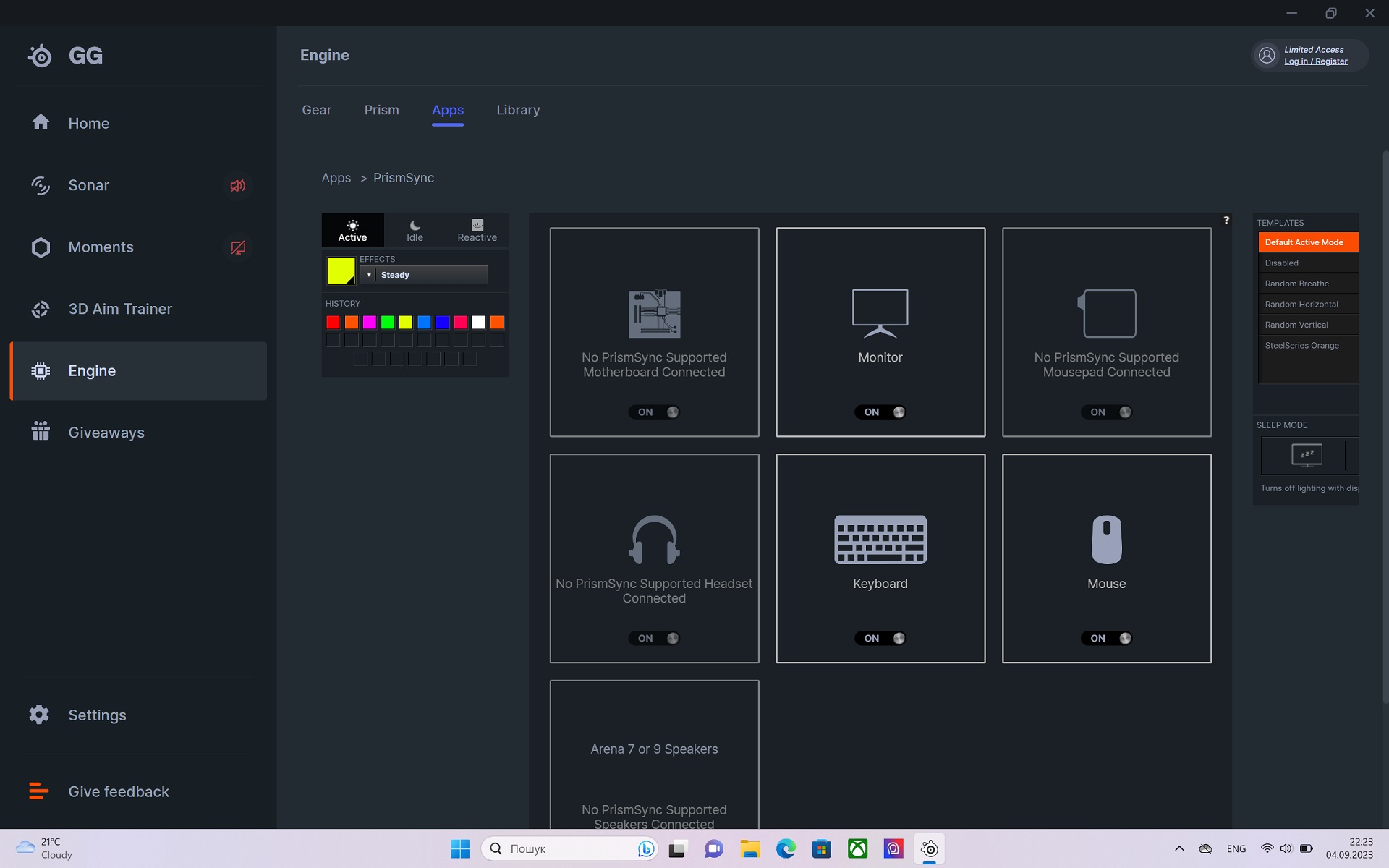Screen dimensions: 1389x868
Task: Toggle the Mouse ON switch
Action: click(x=1107, y=639)
